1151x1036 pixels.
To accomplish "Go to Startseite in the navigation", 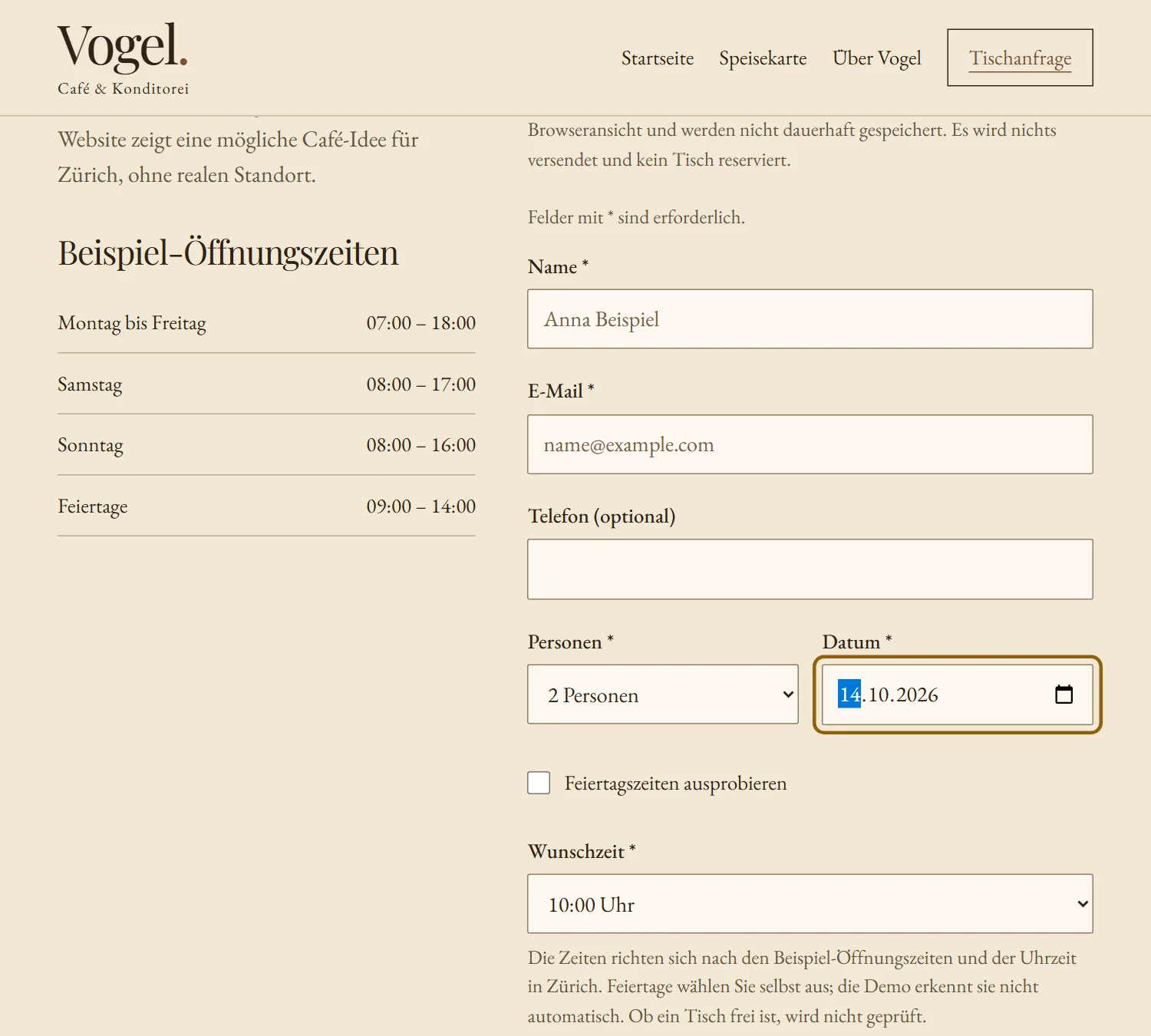I will 658,58.
